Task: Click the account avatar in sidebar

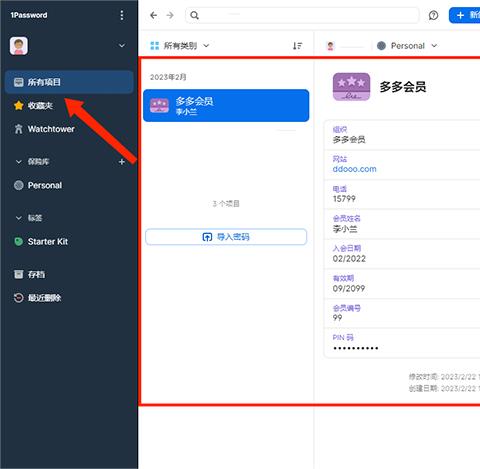Action: (19, 46)
